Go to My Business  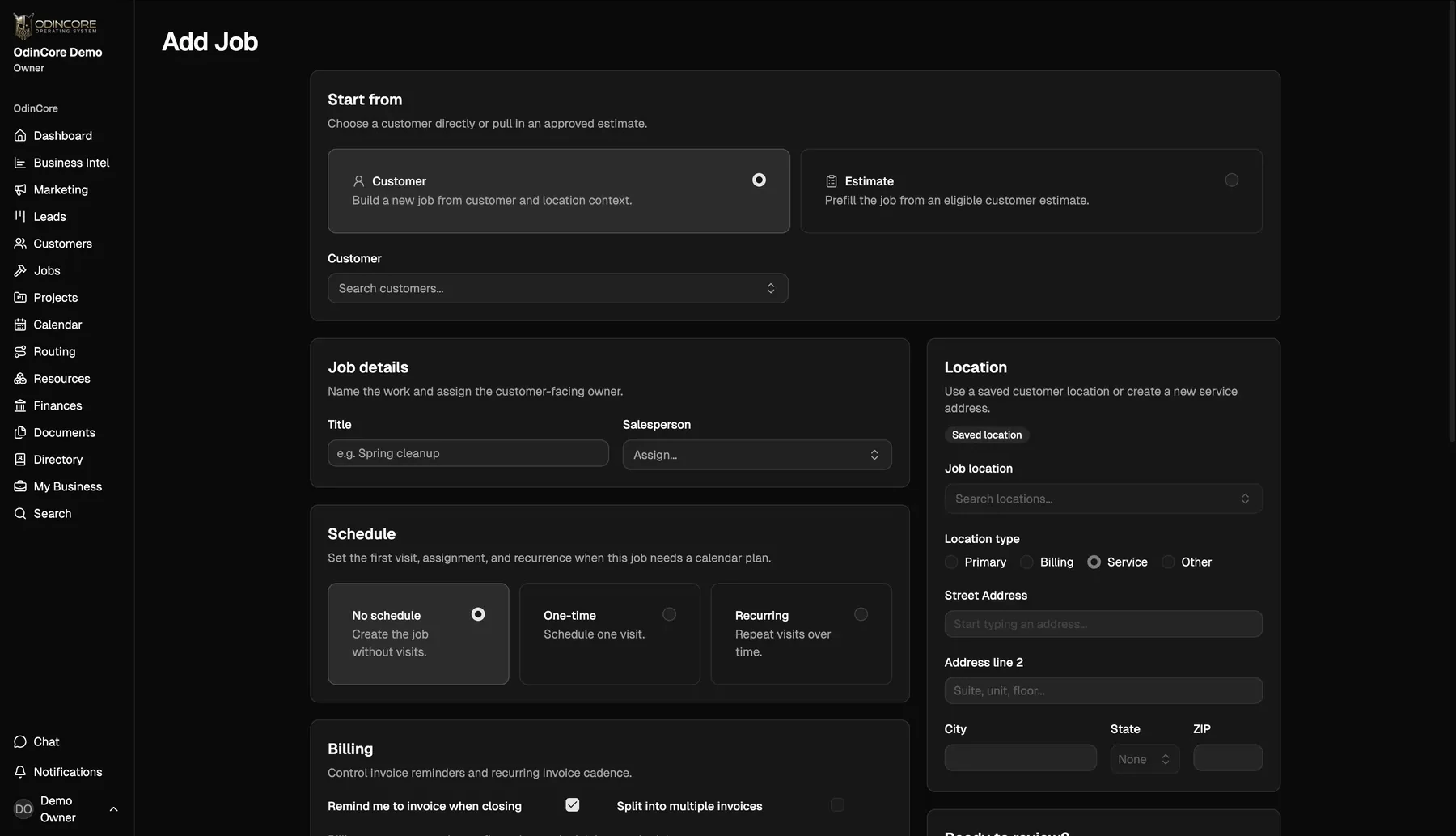(68, 486)
